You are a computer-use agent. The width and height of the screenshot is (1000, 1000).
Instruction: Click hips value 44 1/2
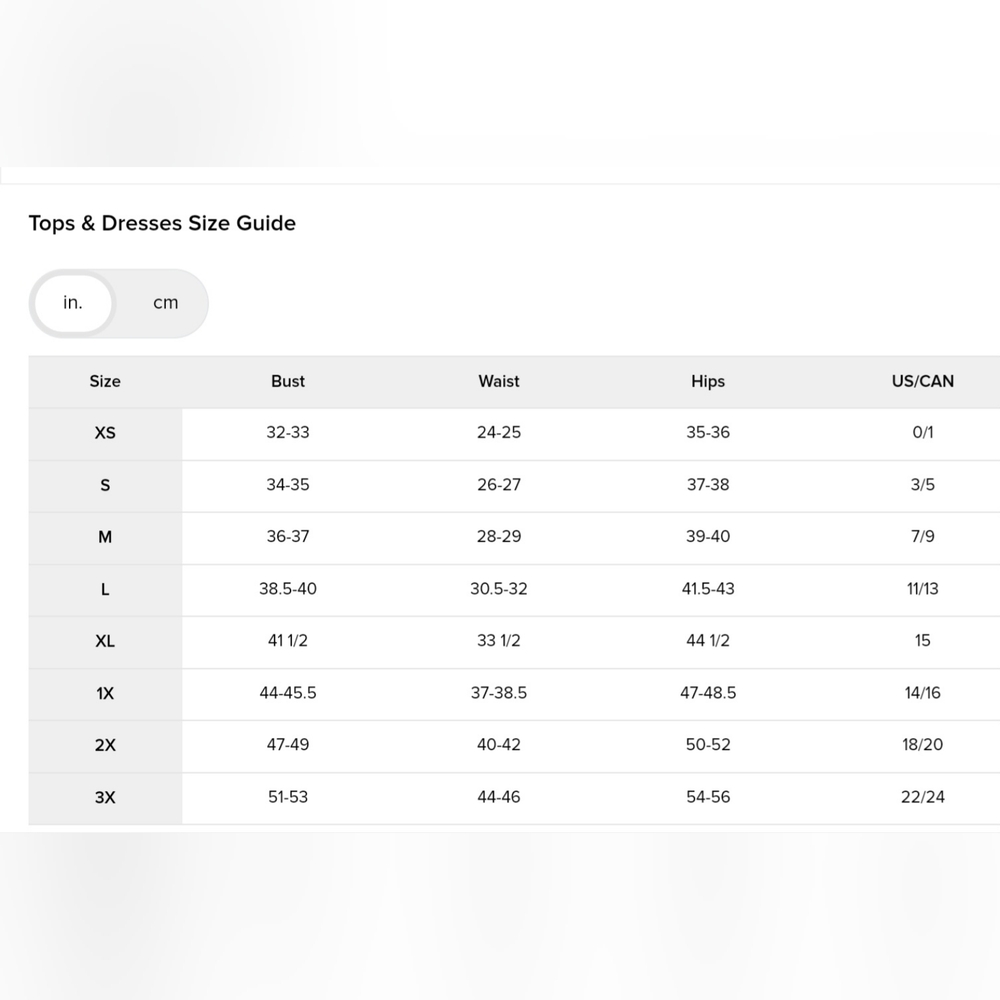(x=708, y=640)
